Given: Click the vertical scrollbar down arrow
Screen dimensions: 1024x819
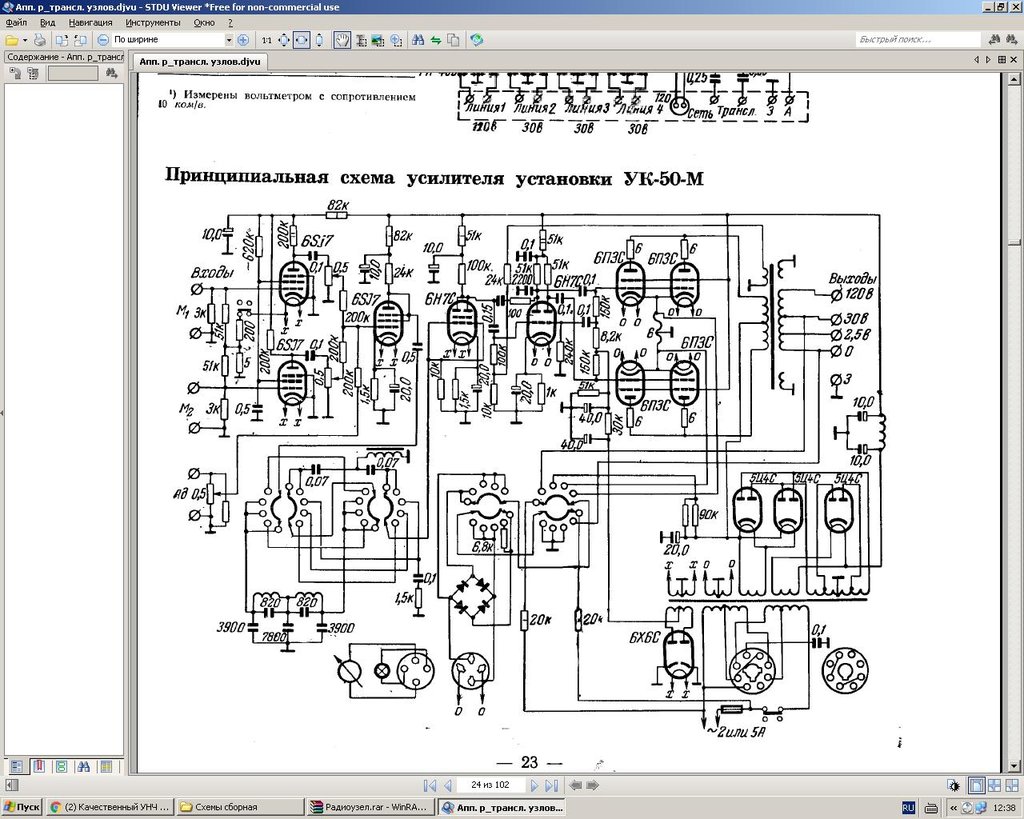Looking at the screenshot, I should click(x=1014, y=767).
